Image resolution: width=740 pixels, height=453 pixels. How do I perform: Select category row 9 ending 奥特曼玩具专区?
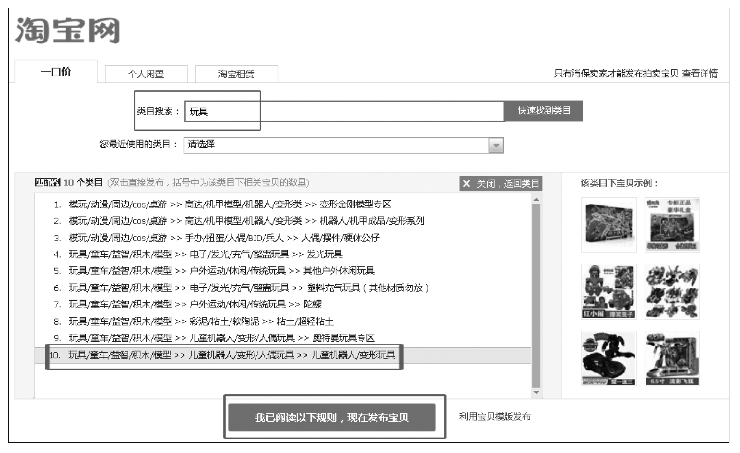283,338
